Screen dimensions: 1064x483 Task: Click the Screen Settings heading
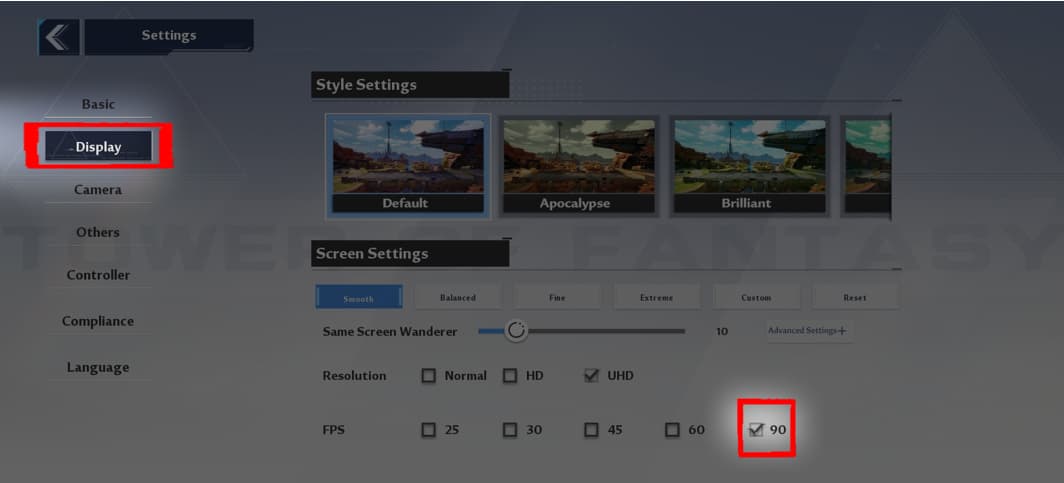372,254
